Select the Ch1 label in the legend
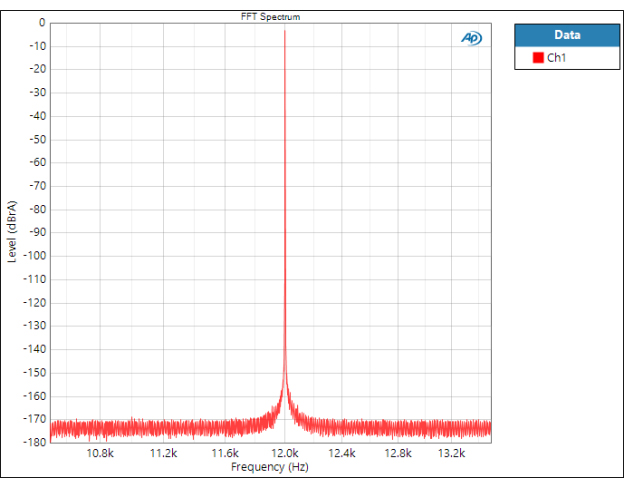Viewport: 625px width, 490px height. click(x=556, y=59)
